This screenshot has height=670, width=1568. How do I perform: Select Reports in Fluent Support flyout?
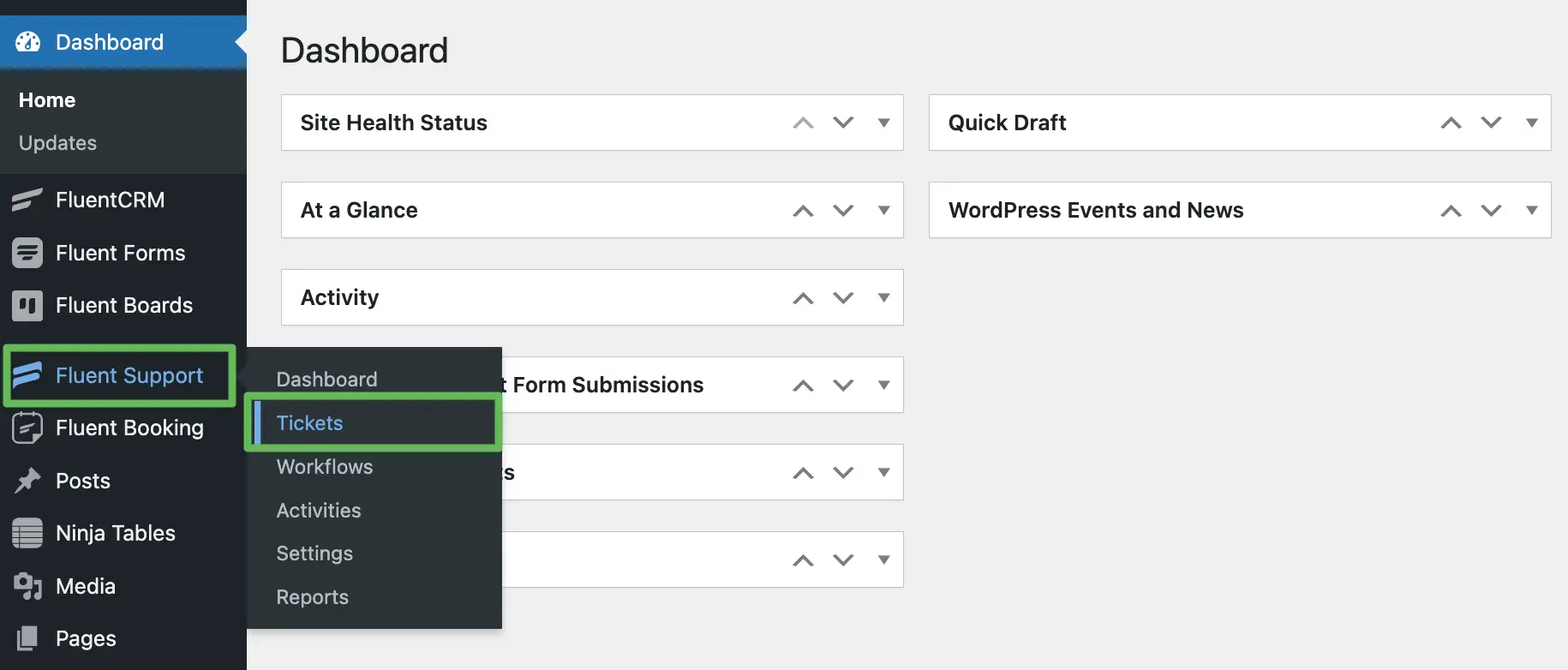[312, 597]
